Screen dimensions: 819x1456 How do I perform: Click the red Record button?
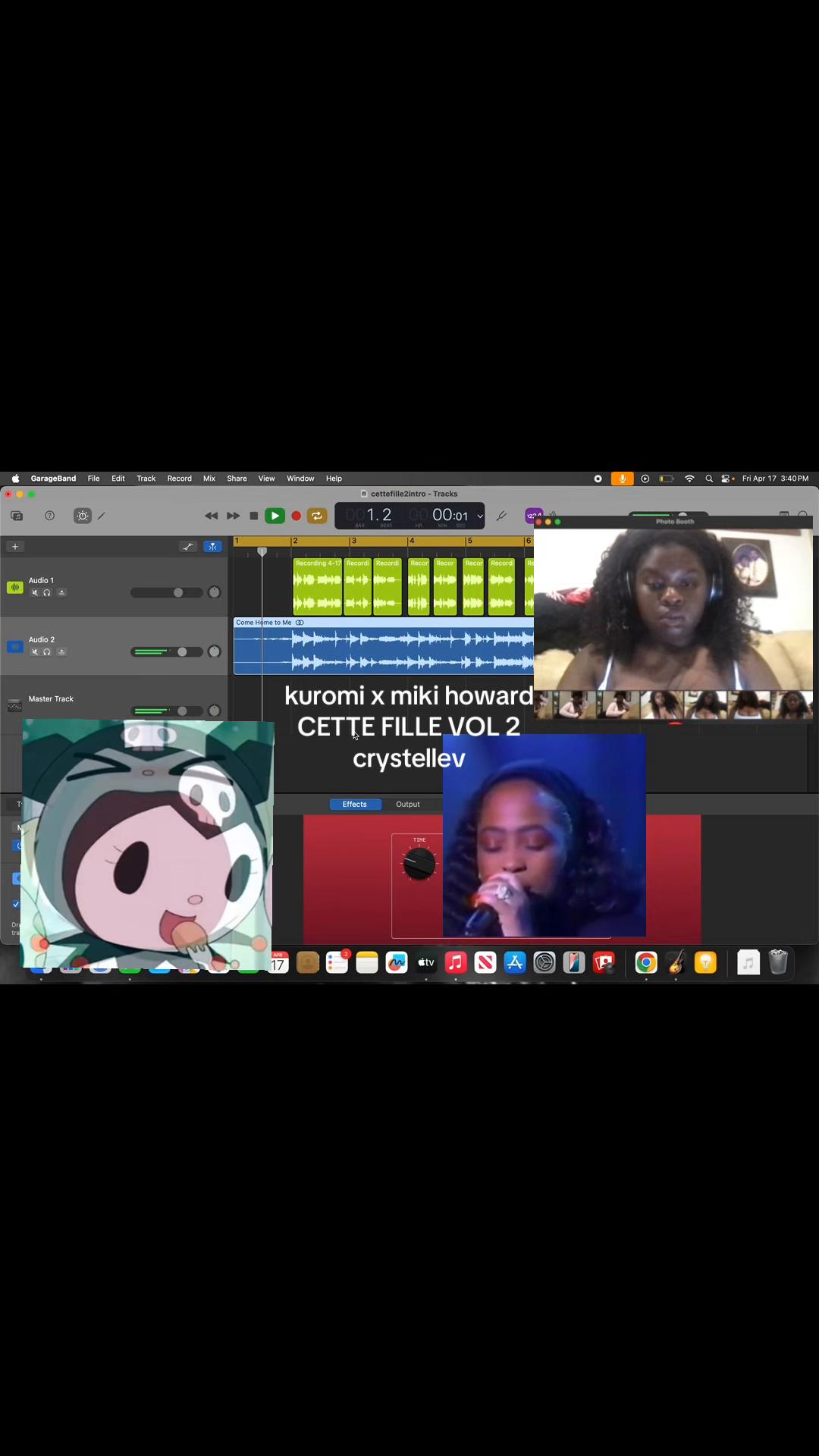coord(297,516)
